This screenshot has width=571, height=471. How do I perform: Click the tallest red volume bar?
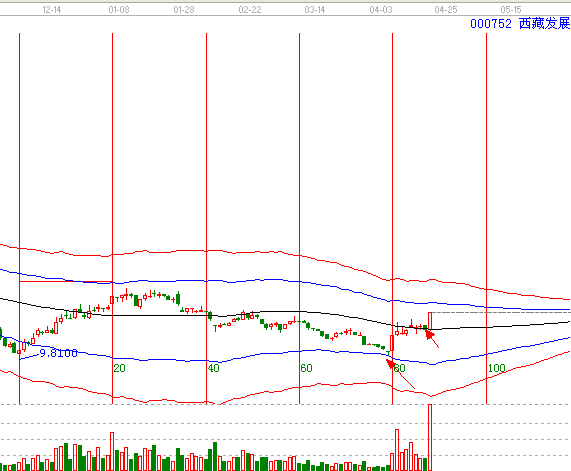tap(430, 437)
